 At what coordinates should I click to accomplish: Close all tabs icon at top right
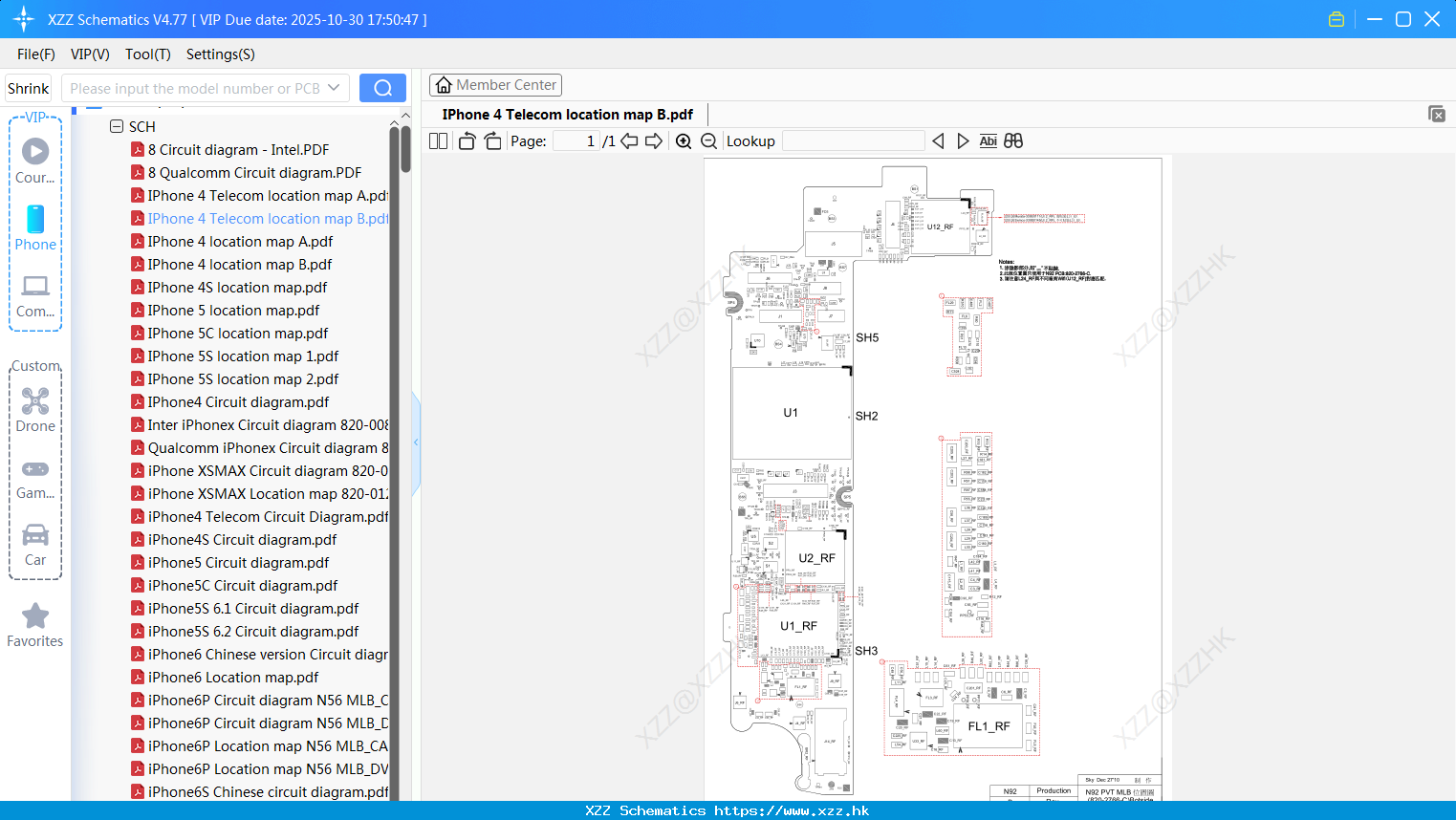1437,114
